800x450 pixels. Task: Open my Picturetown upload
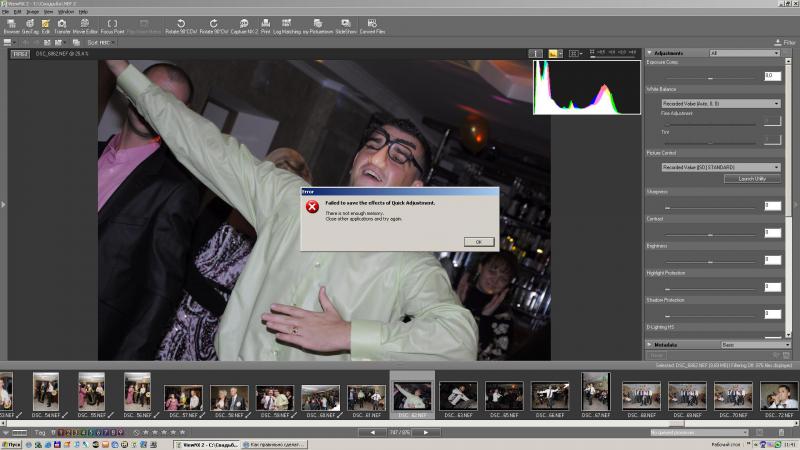(318, 27)
